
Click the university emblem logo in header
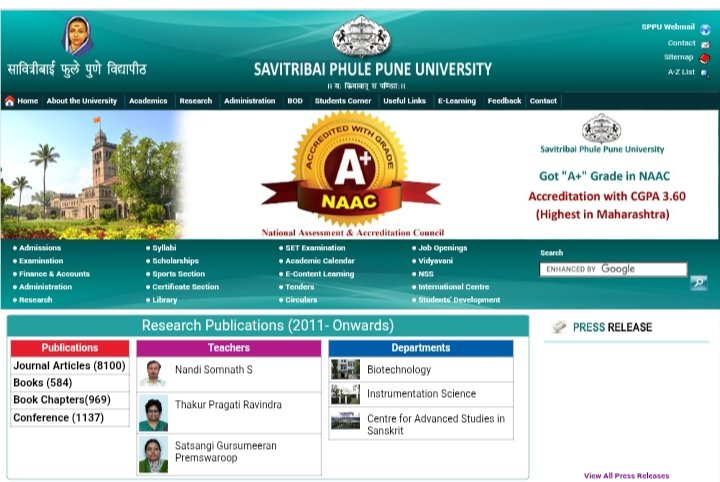click(x=361, y=36)
